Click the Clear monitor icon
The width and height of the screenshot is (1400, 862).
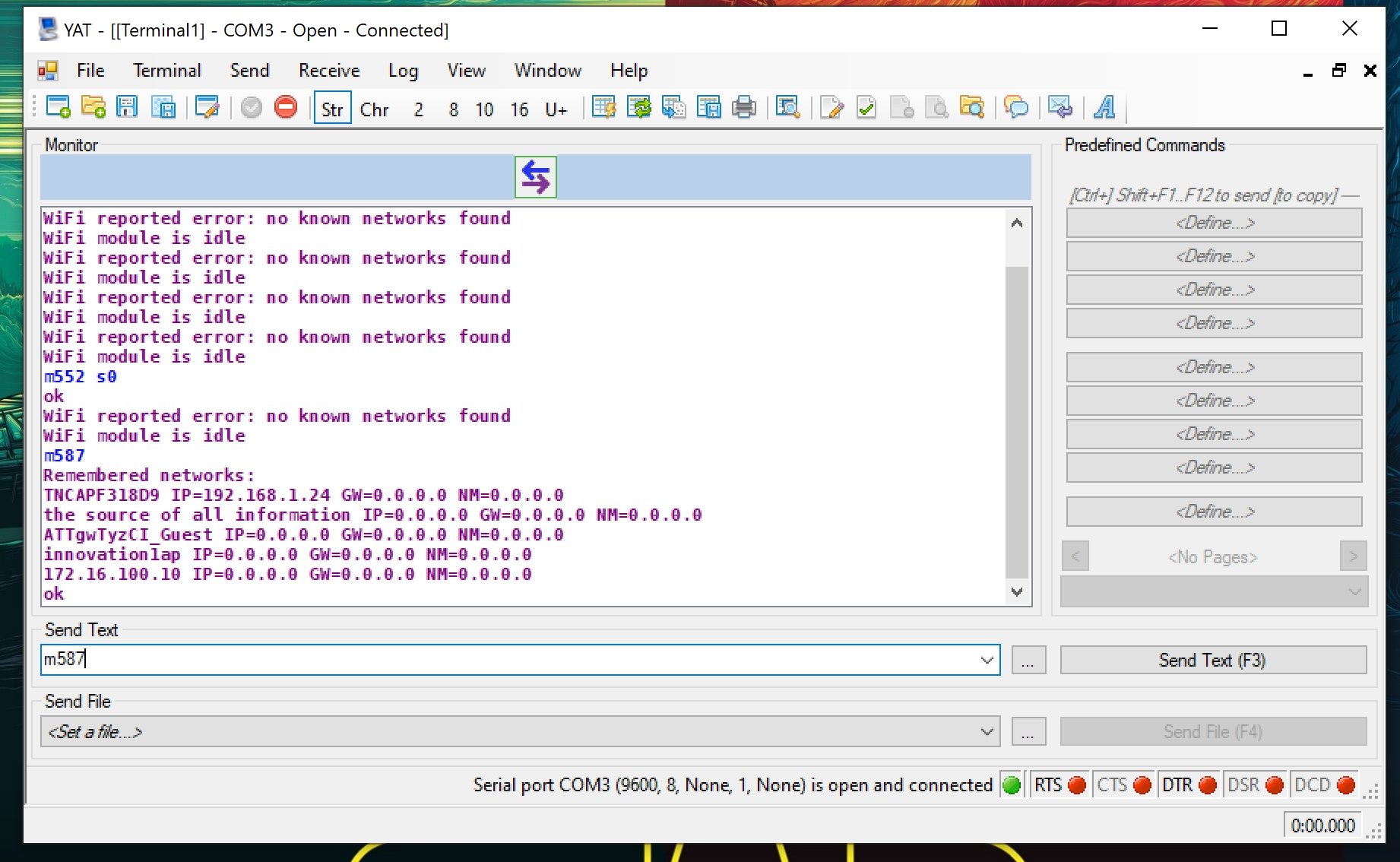(x=604, y=108)
